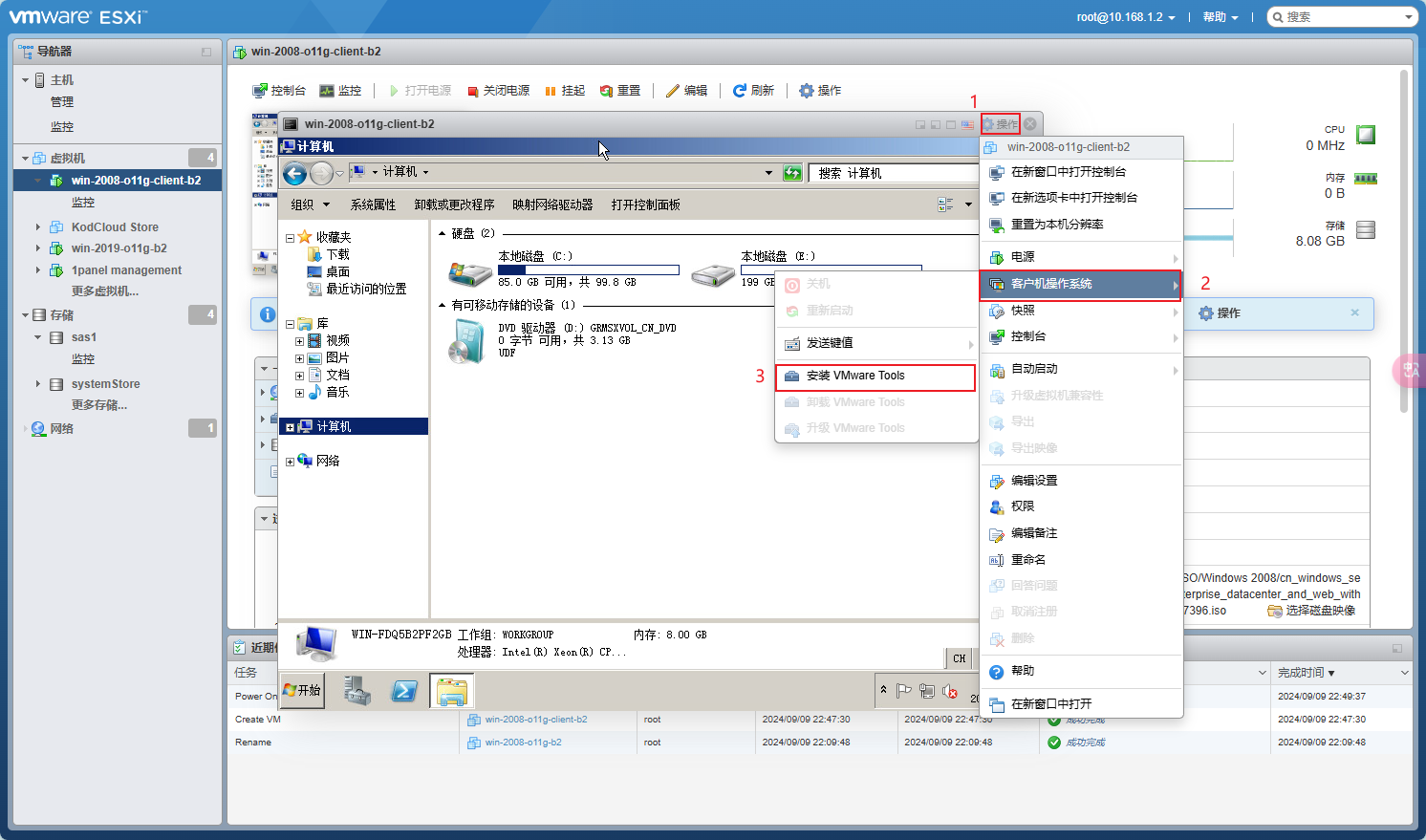Open PowerShell from the guest taskbar

click(404, 690)
